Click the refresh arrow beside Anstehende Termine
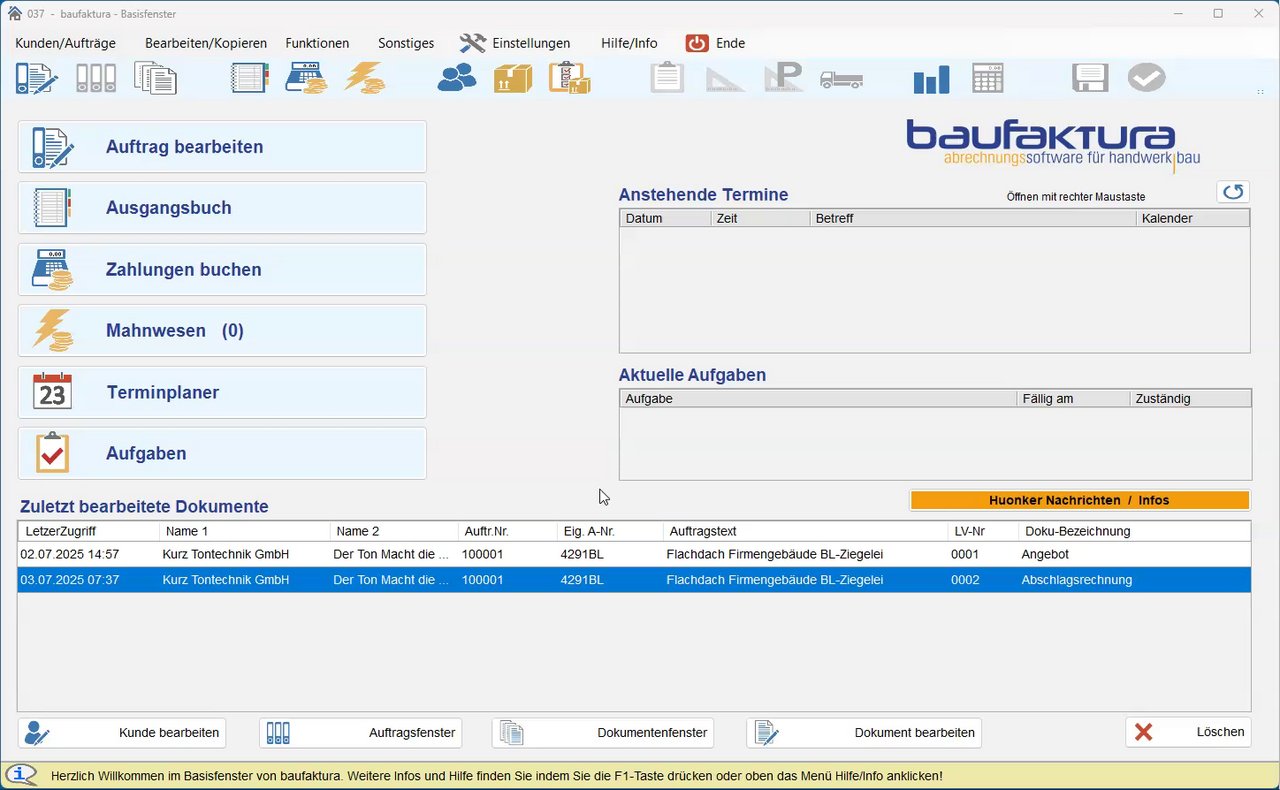1280x790 pixels. (1233, 192)
